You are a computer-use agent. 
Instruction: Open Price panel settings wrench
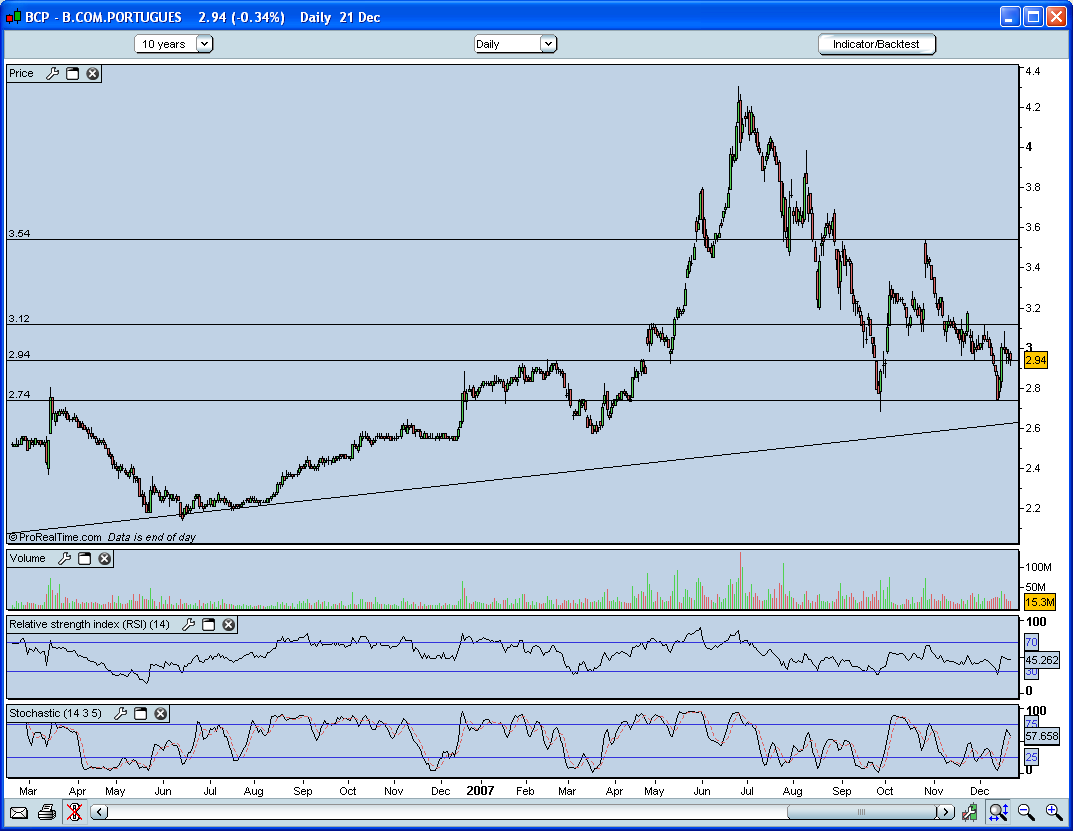tap(53, 73)
